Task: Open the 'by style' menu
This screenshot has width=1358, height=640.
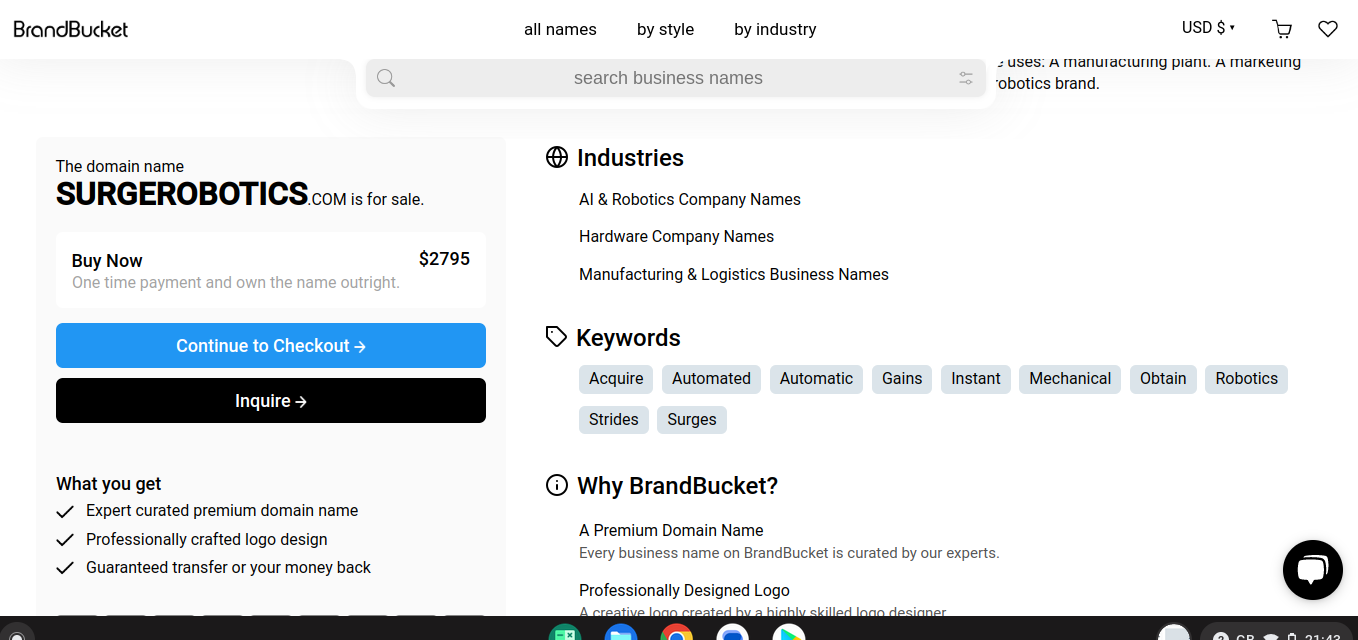Action: pos(665,29)
